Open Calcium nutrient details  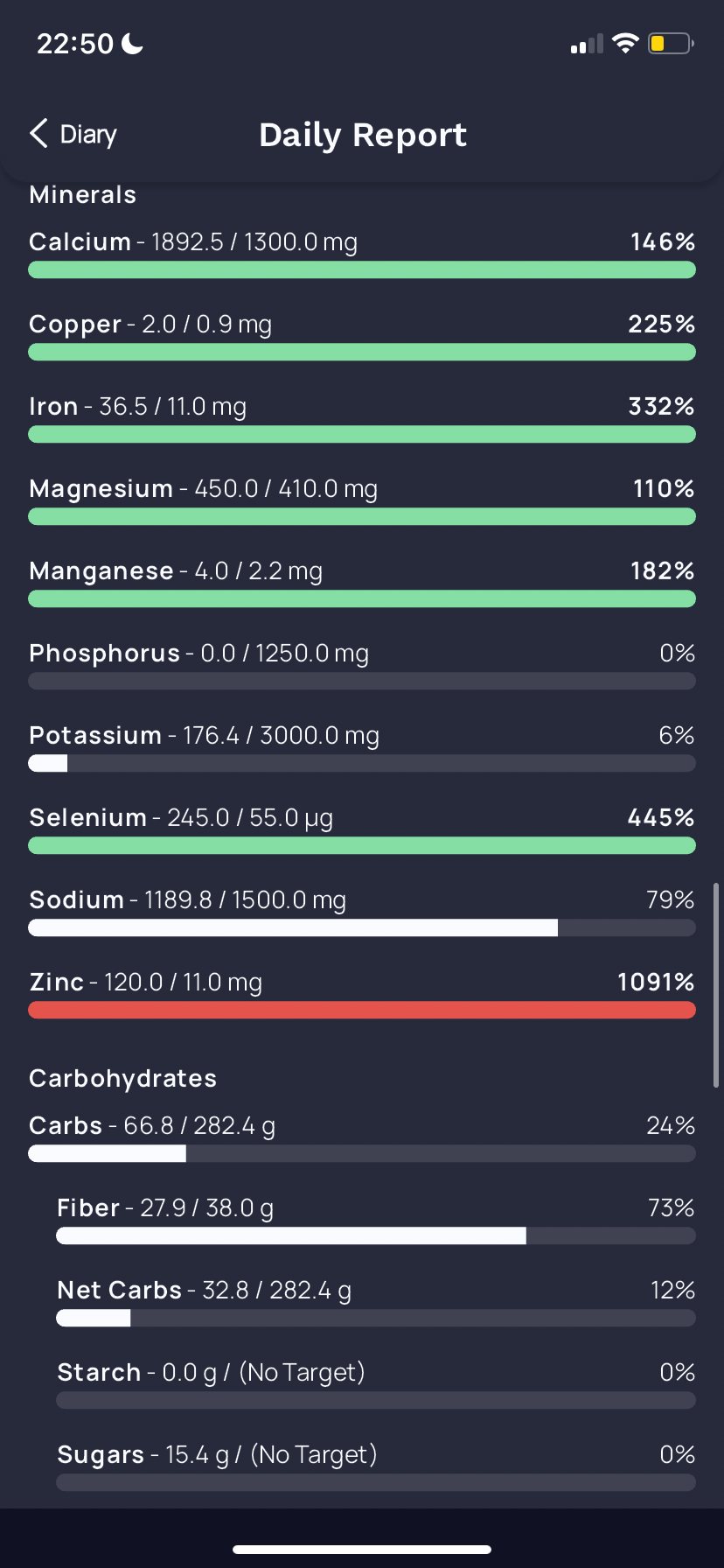coord(362,254)
